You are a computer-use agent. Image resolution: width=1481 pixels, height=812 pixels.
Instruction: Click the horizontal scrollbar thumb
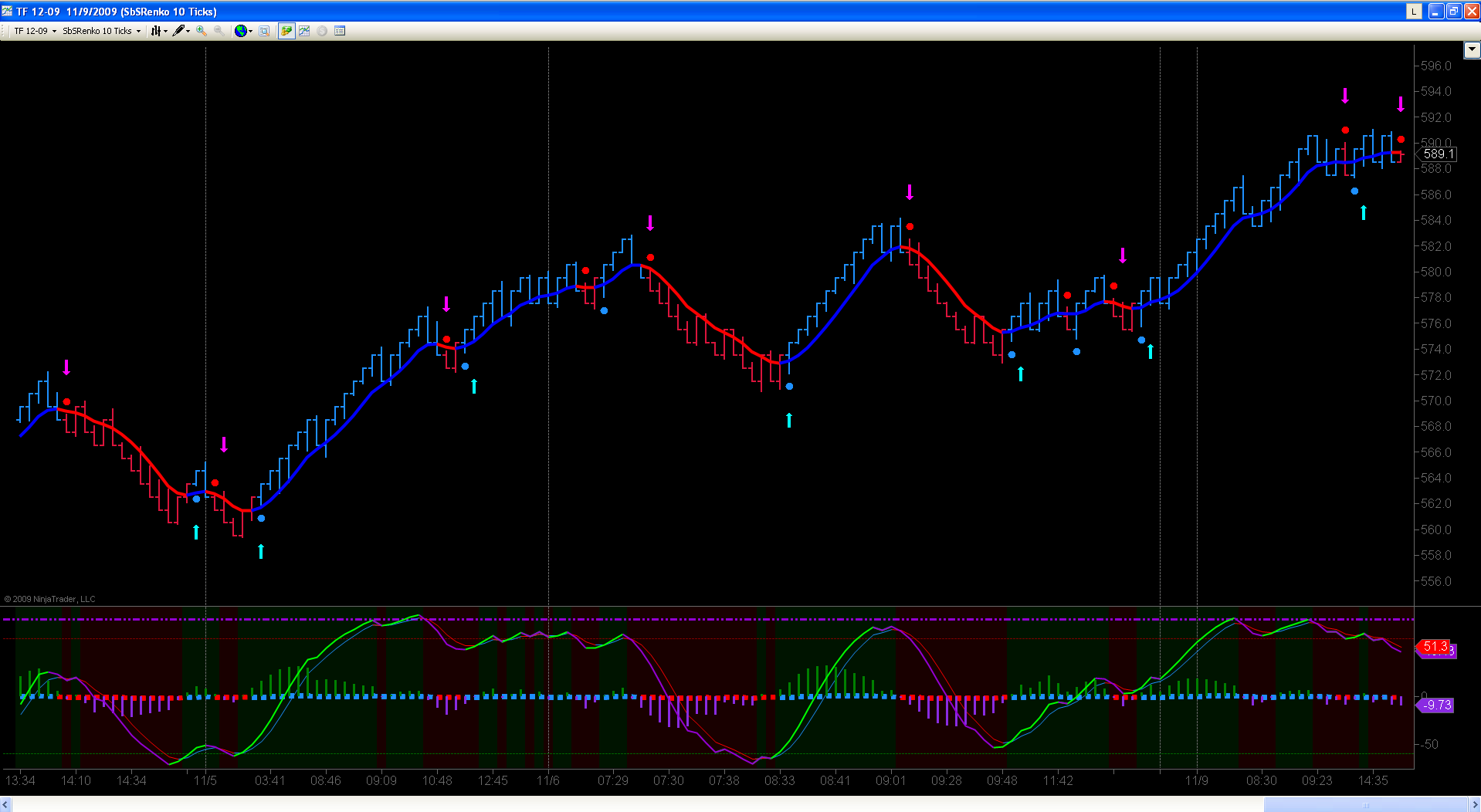1365,805
